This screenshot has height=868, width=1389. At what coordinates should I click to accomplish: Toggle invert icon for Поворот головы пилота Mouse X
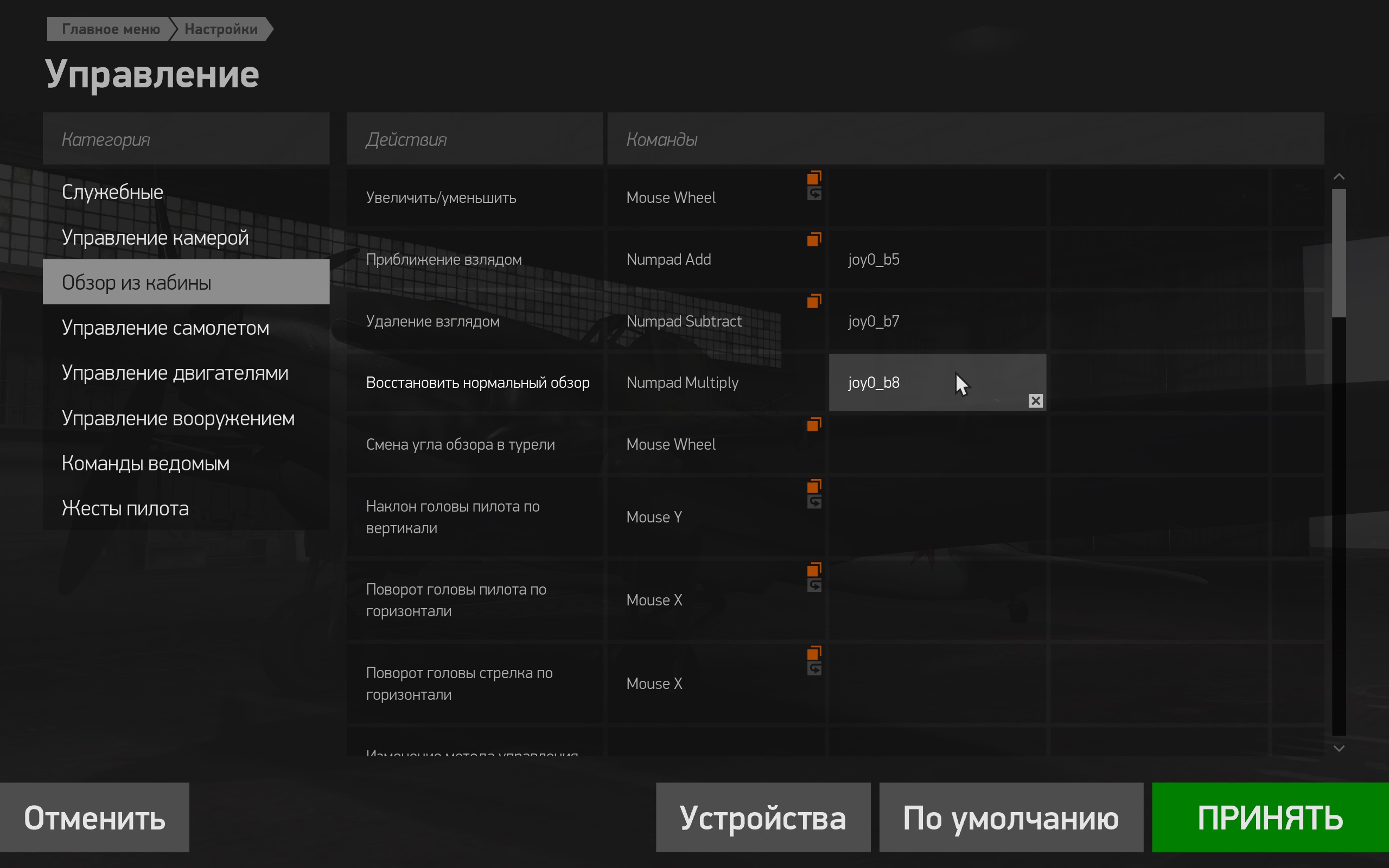pyautogui.click(x=814, y=585)
